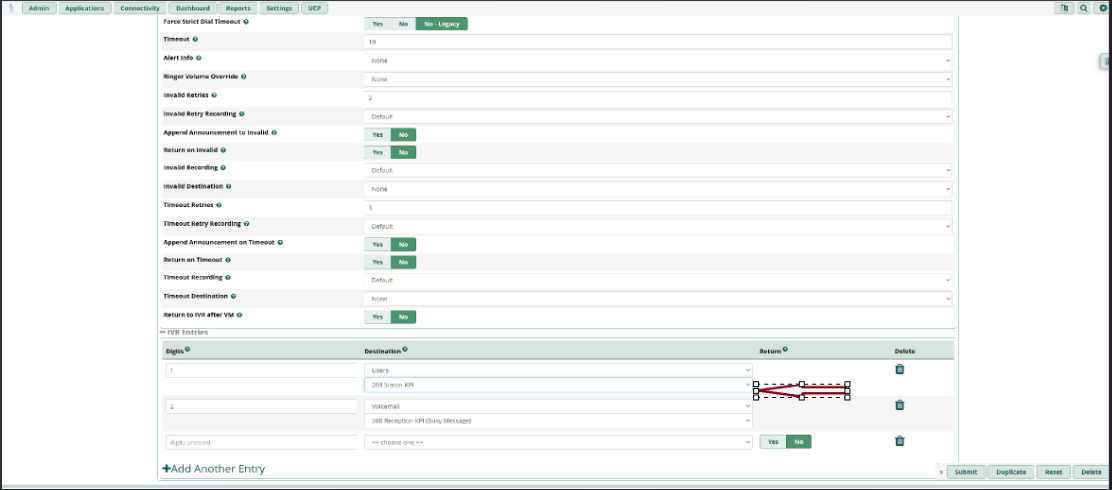Show help for Return on Timeout
This screenshot has height=490, width=1112.
(x=229, y=260)
